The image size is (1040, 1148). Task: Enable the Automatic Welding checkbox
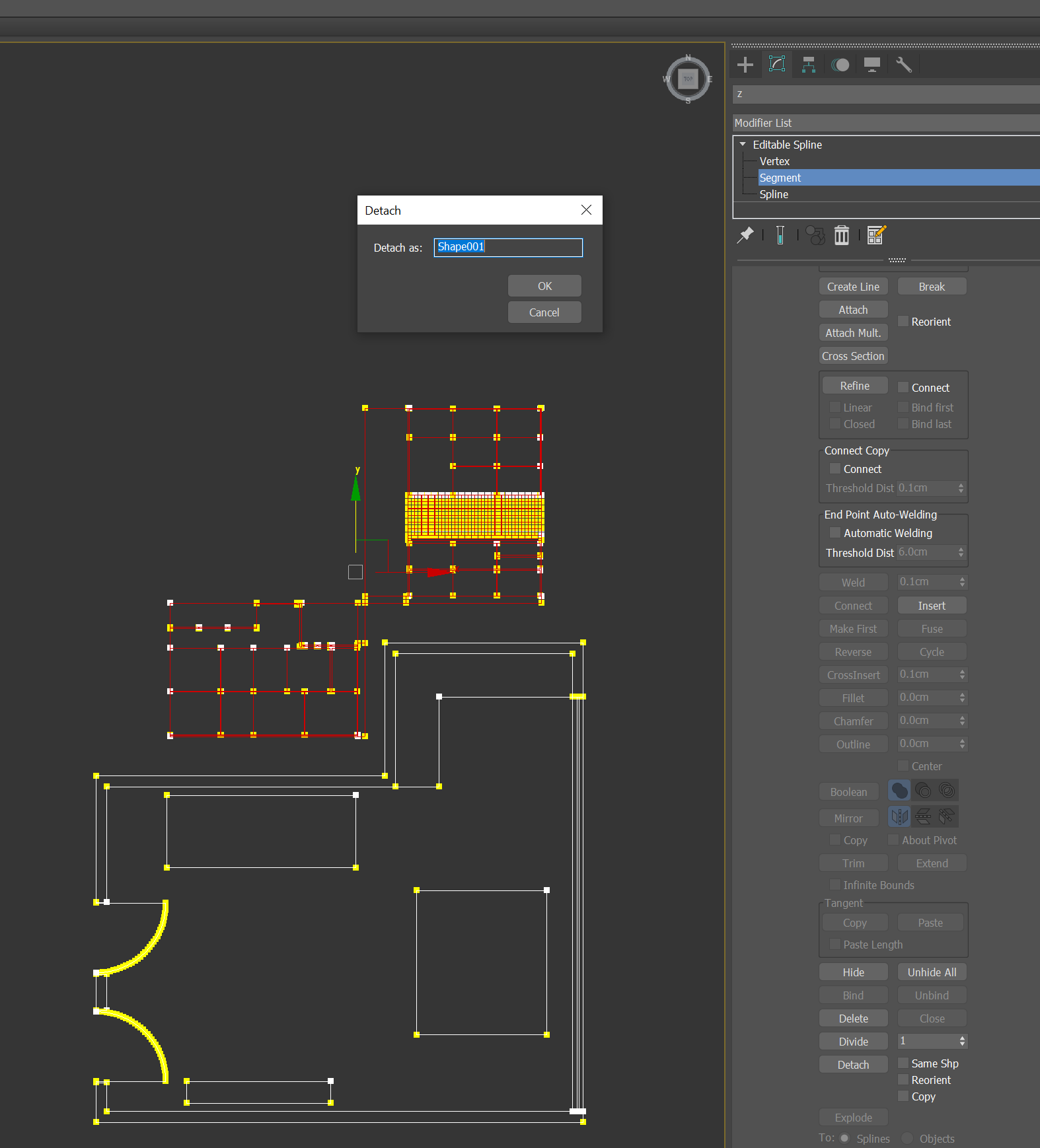835,532
